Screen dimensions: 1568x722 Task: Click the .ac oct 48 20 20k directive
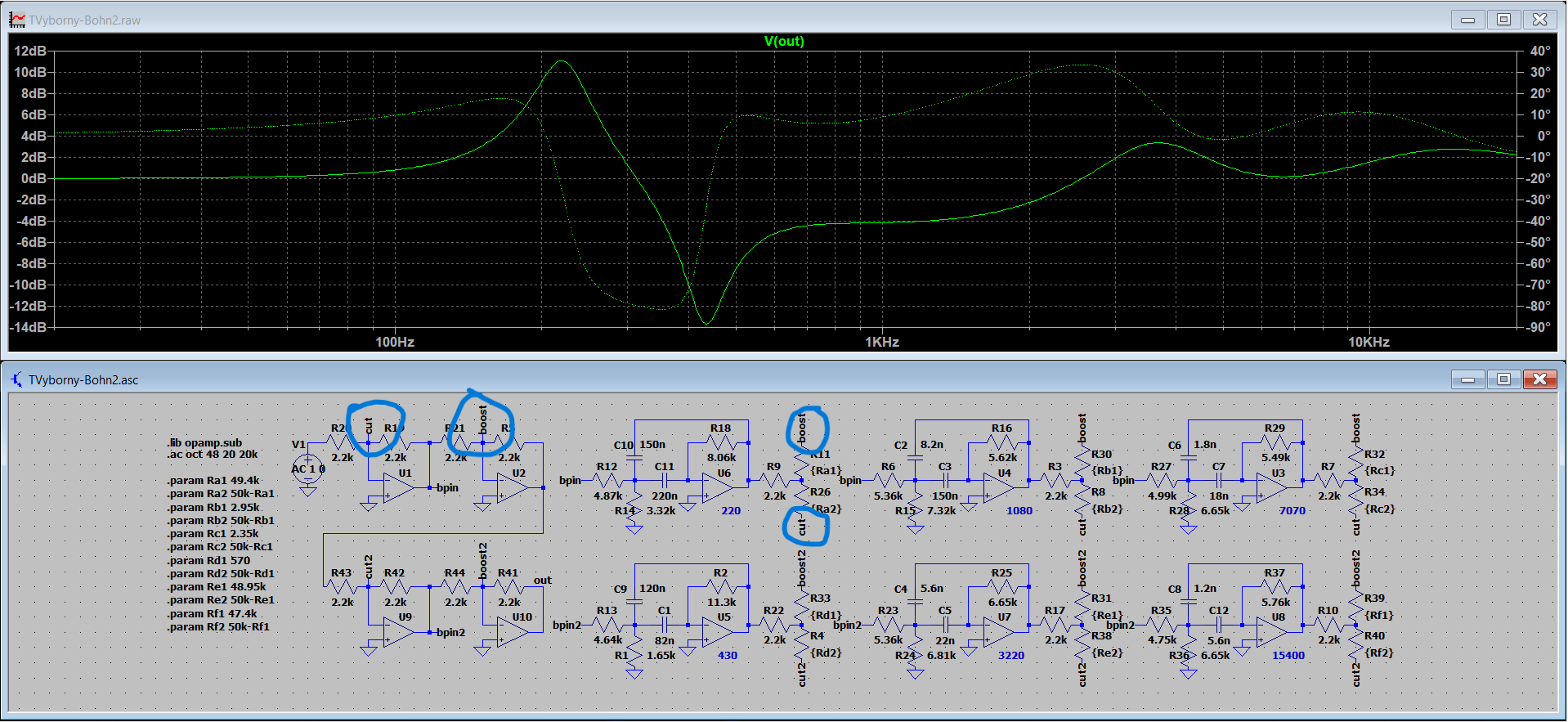(213, 455)
